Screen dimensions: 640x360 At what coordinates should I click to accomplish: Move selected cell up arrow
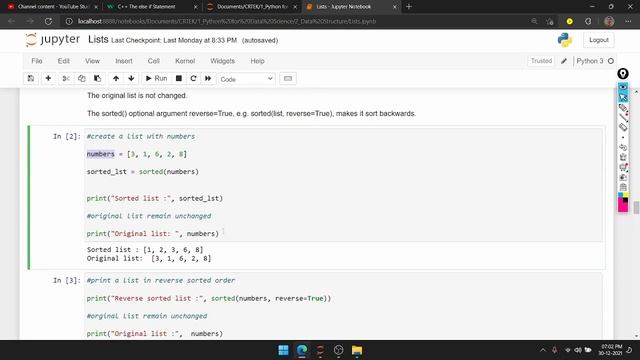[116, 78]
